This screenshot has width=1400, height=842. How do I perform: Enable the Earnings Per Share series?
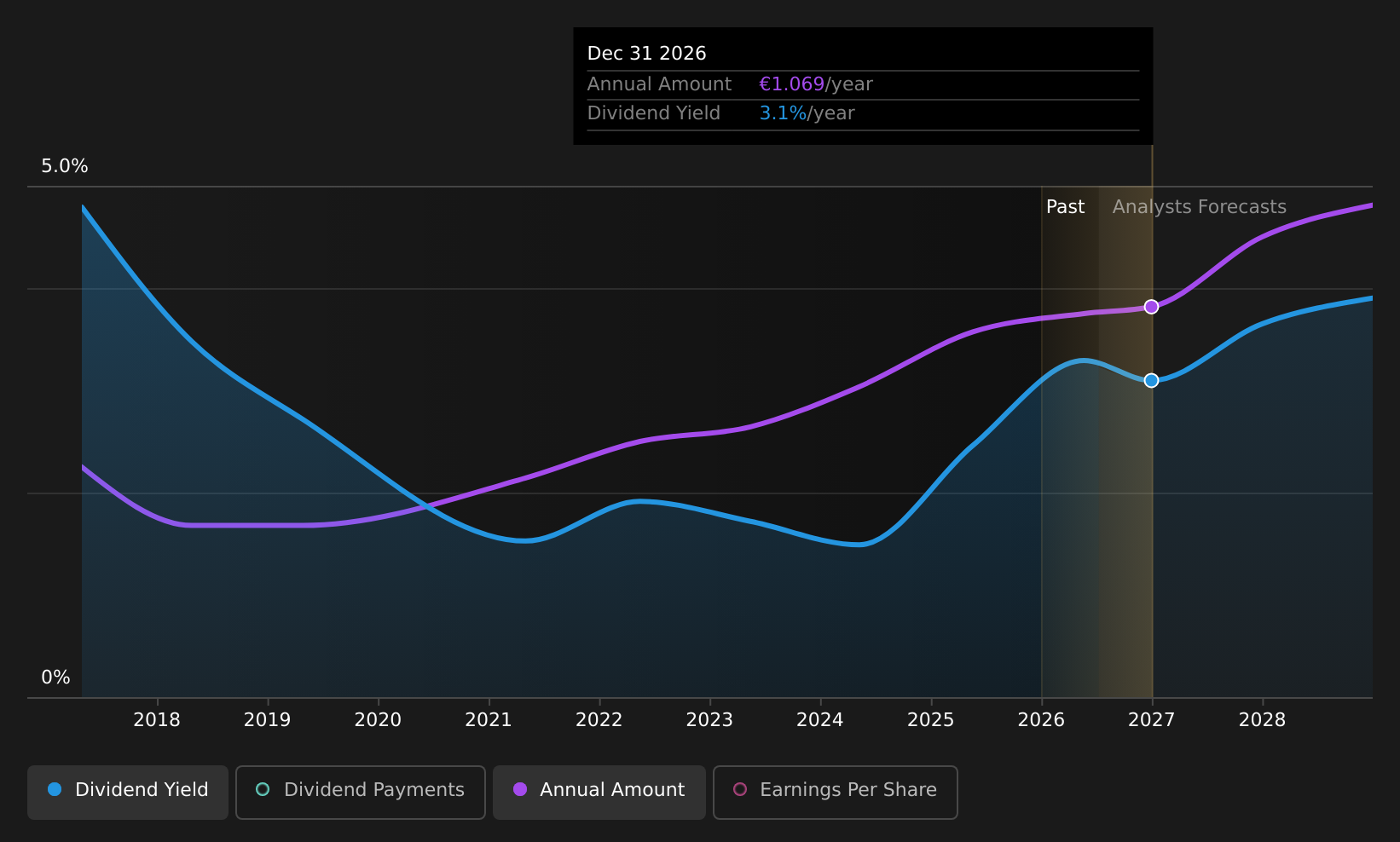tap(836, 792)
